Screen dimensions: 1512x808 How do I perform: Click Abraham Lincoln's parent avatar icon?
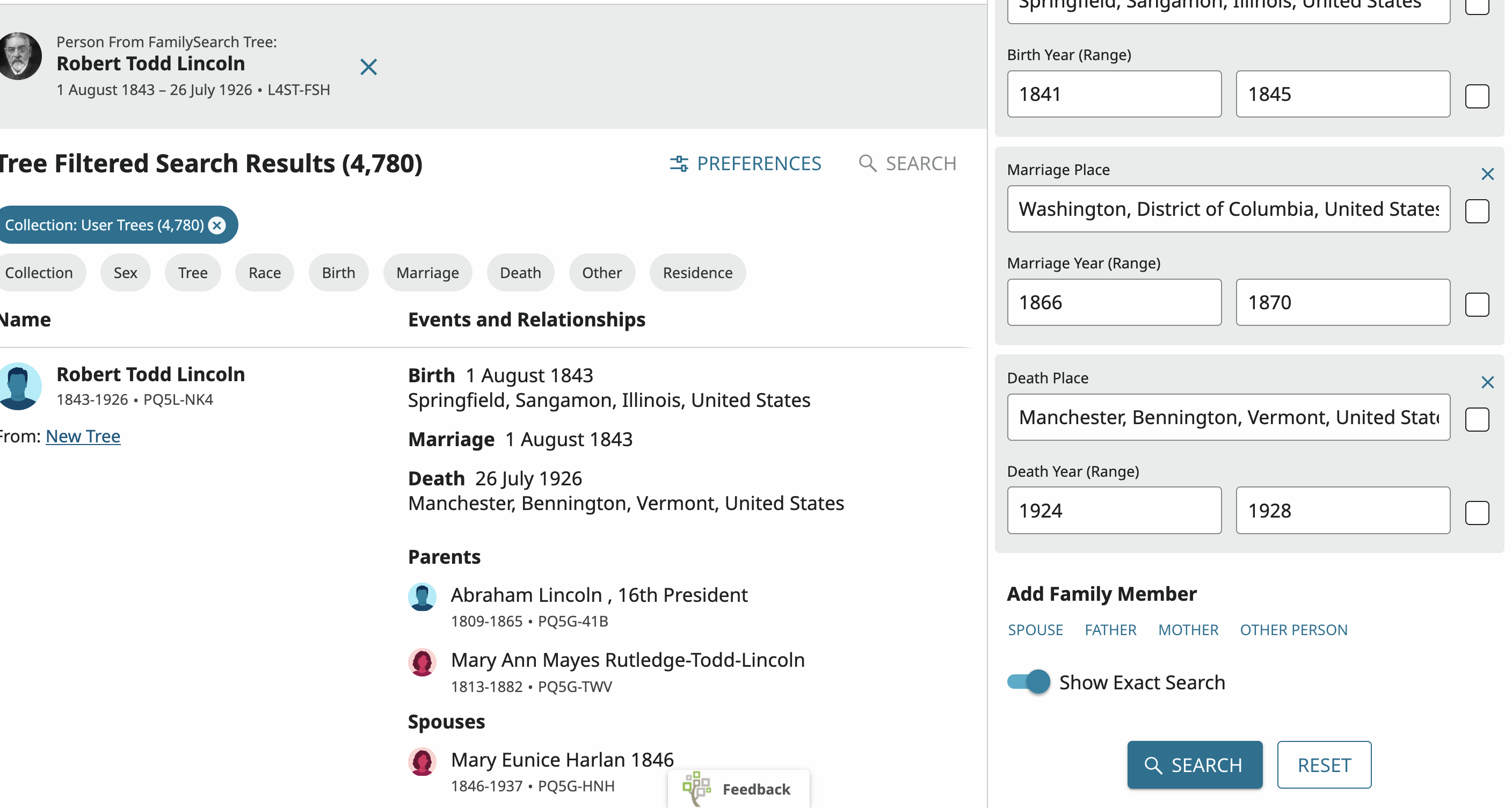coord(422,597)
